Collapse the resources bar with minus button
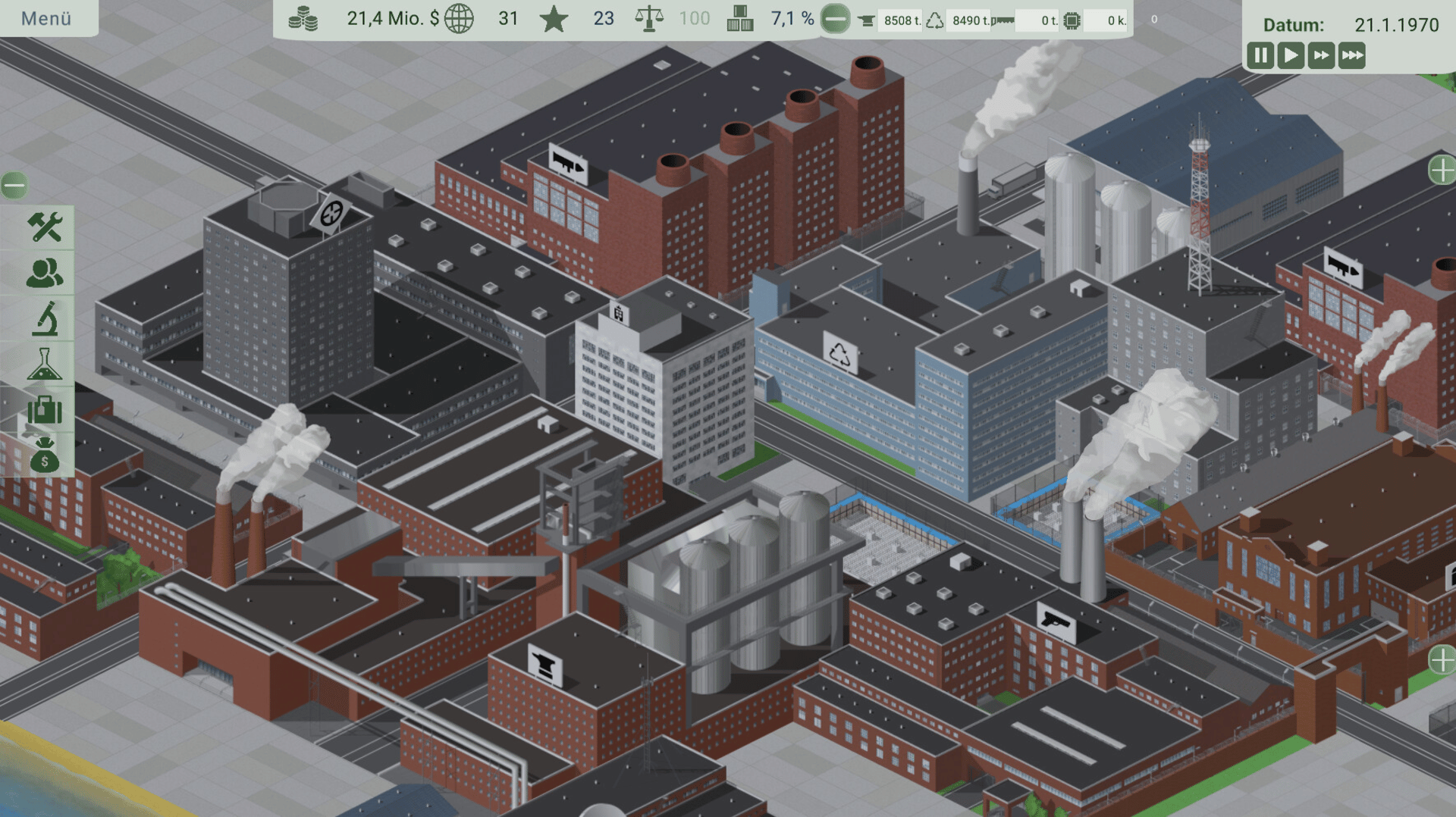The height and width of the screenshot is (817, 1456). [x=835, y=18]
